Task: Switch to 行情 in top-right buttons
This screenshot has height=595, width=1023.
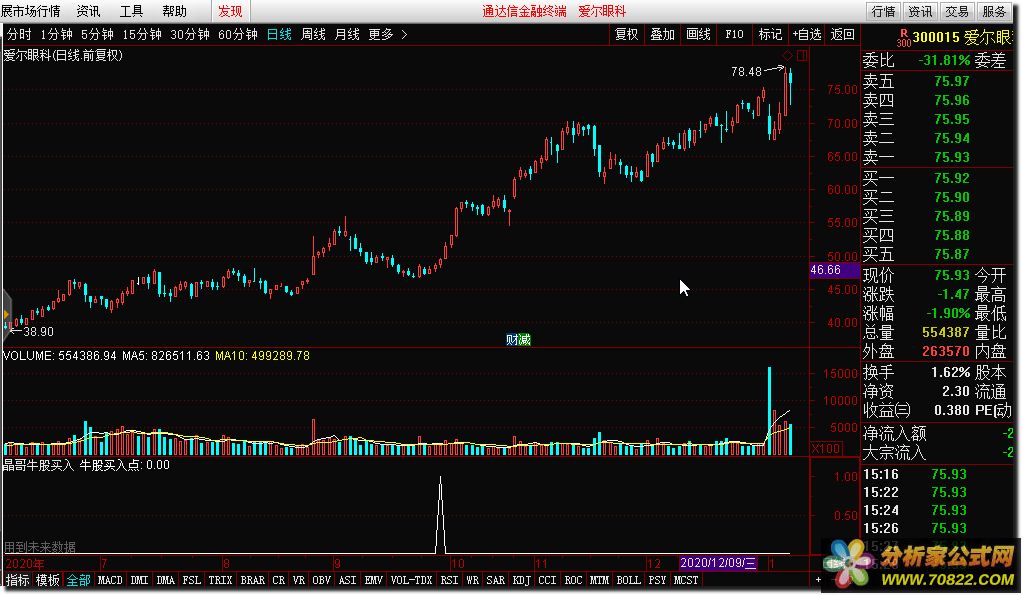Action: coord(883,11)
